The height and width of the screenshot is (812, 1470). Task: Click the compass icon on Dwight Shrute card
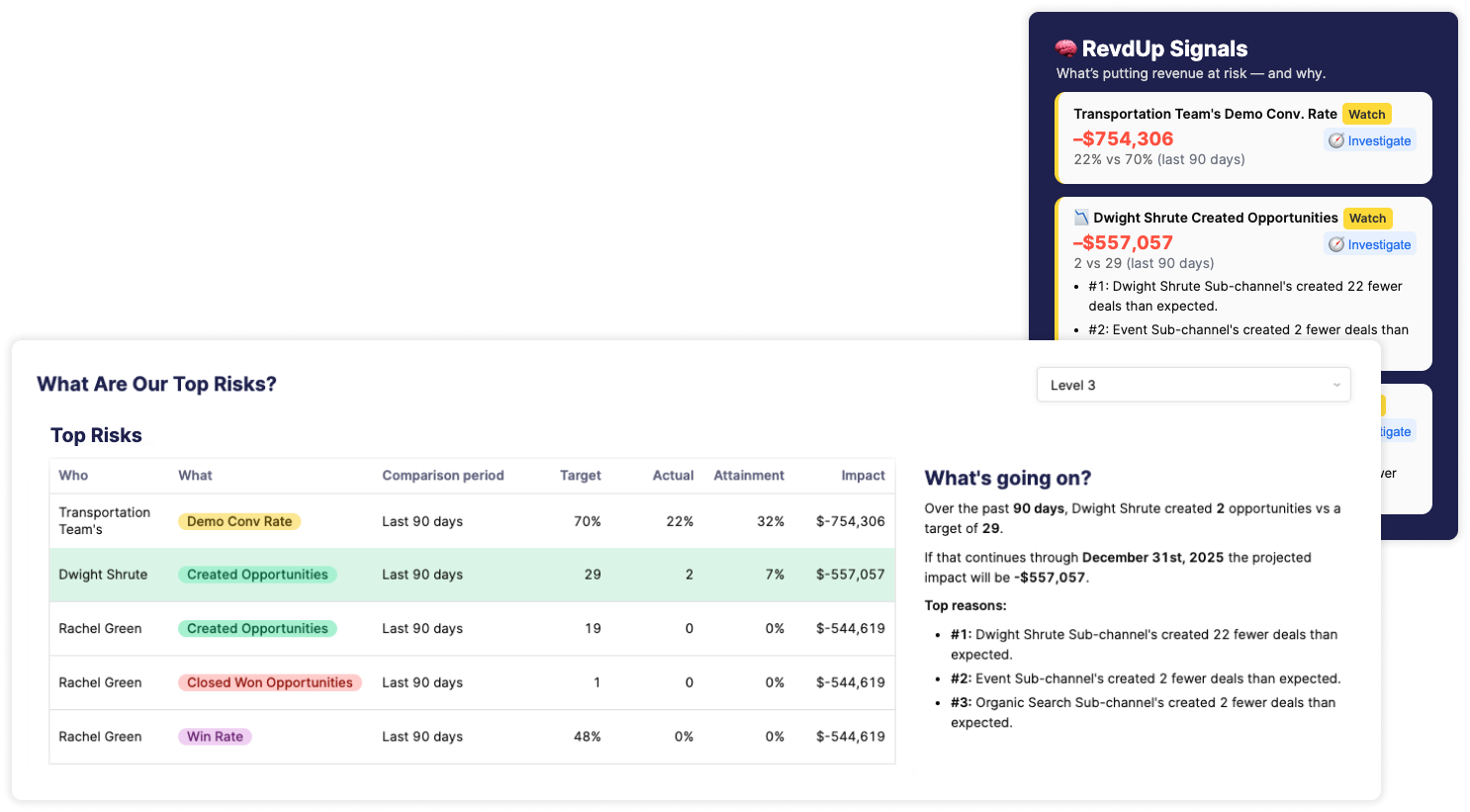coord(1336,244)
